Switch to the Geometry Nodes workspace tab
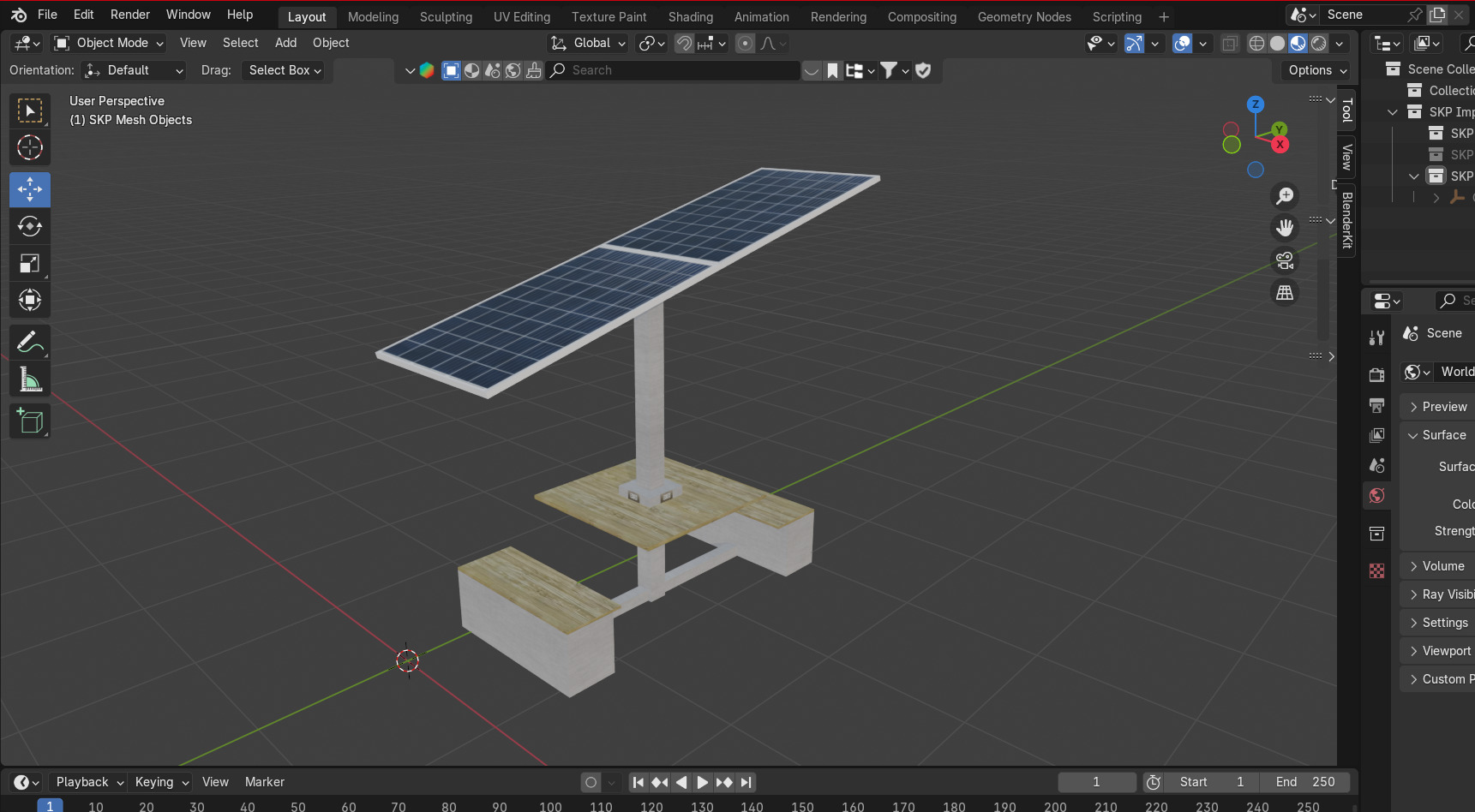 point(1024,16)
